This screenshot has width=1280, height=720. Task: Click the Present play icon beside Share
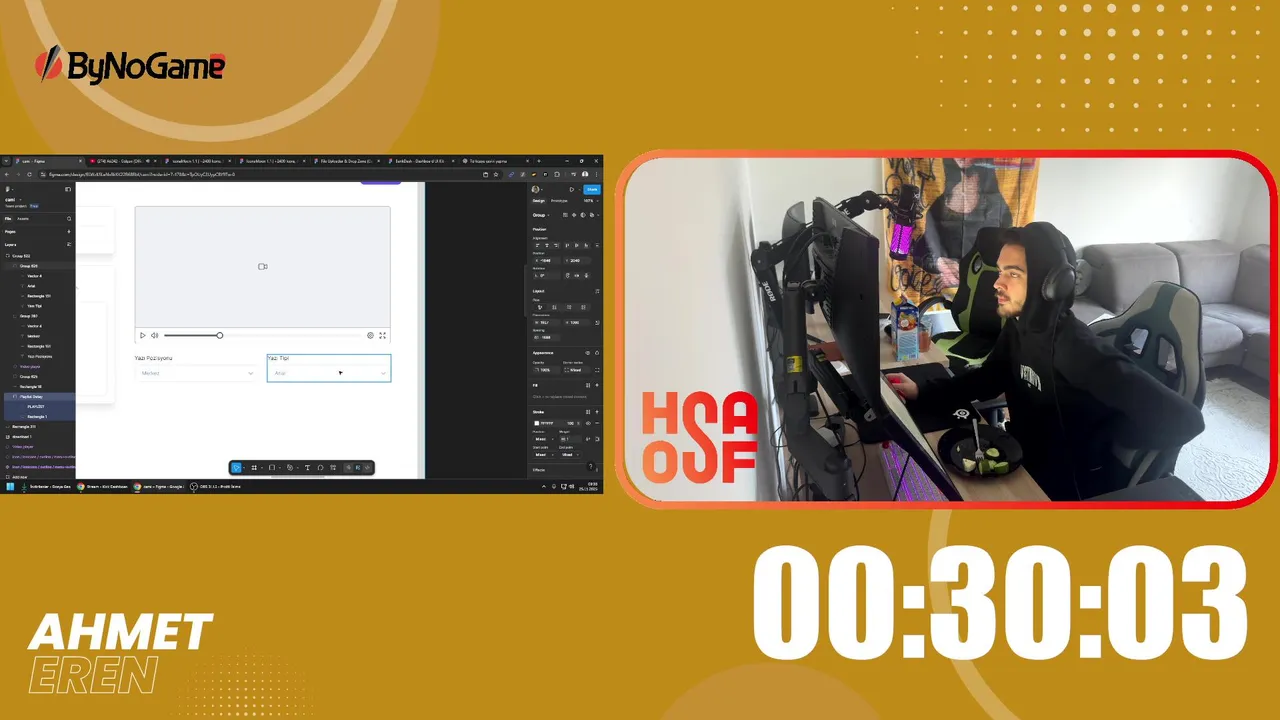coord(571,189)
